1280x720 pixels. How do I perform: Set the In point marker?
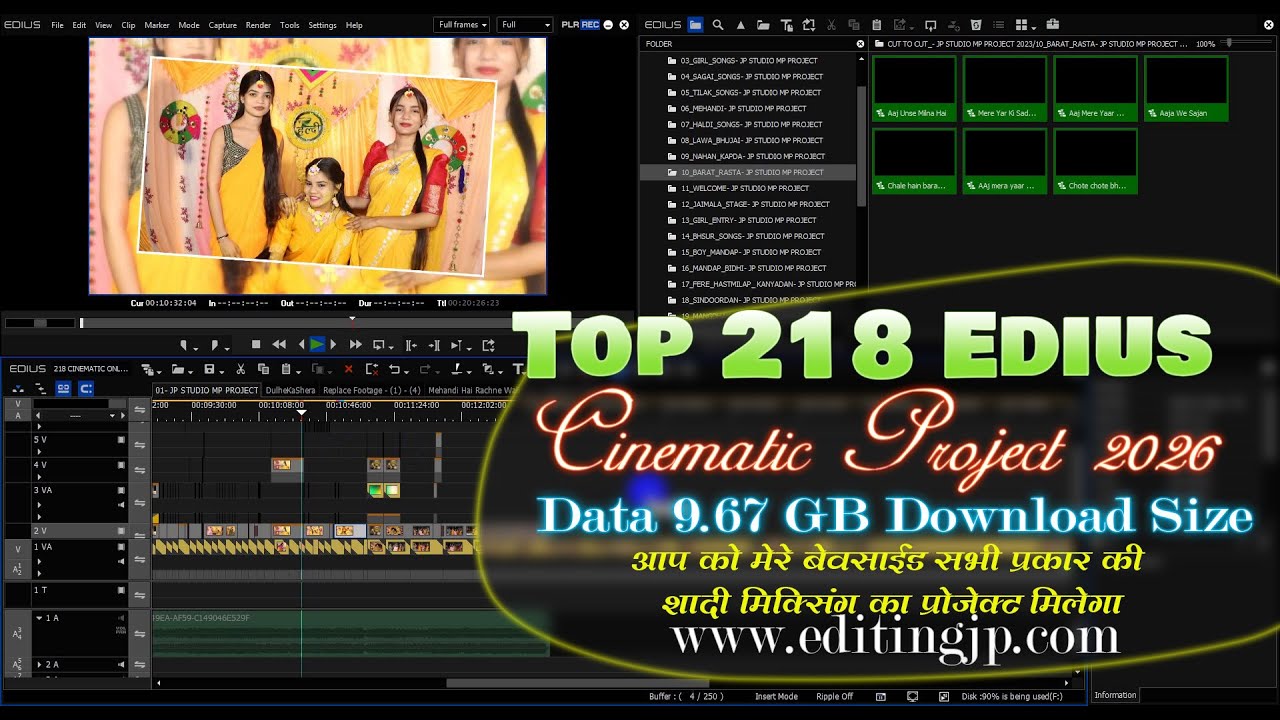[x=184, y=345]
